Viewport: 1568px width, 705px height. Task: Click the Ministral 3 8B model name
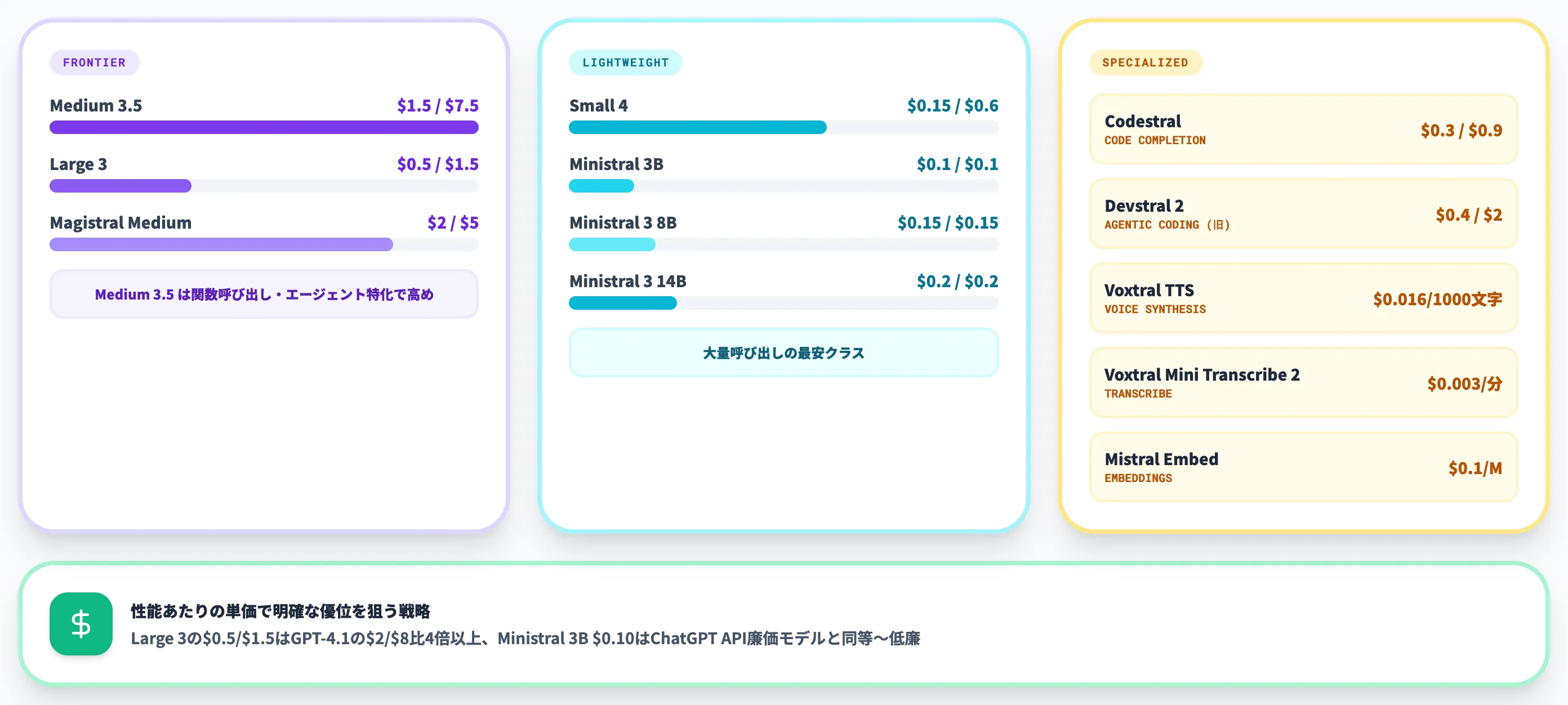(623, 223)
